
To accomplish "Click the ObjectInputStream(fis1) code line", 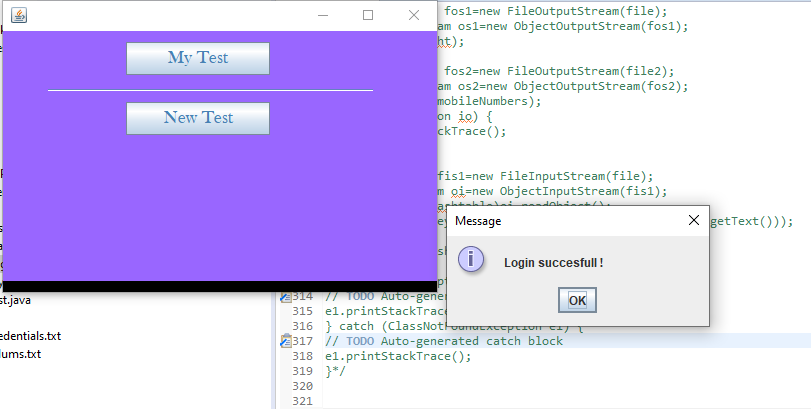I will tap(552, 191).
